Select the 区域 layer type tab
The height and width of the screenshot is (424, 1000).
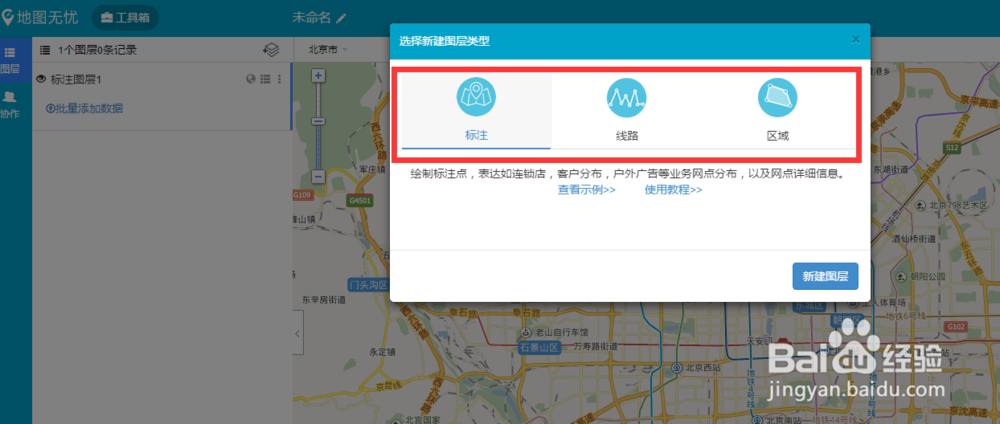pos(778,110)
